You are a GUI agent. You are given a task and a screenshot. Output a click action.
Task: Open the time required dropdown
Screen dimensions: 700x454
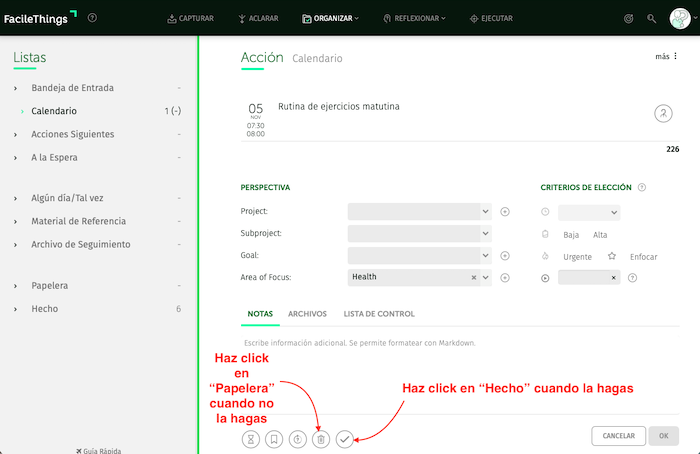click(x=589, y=212)
